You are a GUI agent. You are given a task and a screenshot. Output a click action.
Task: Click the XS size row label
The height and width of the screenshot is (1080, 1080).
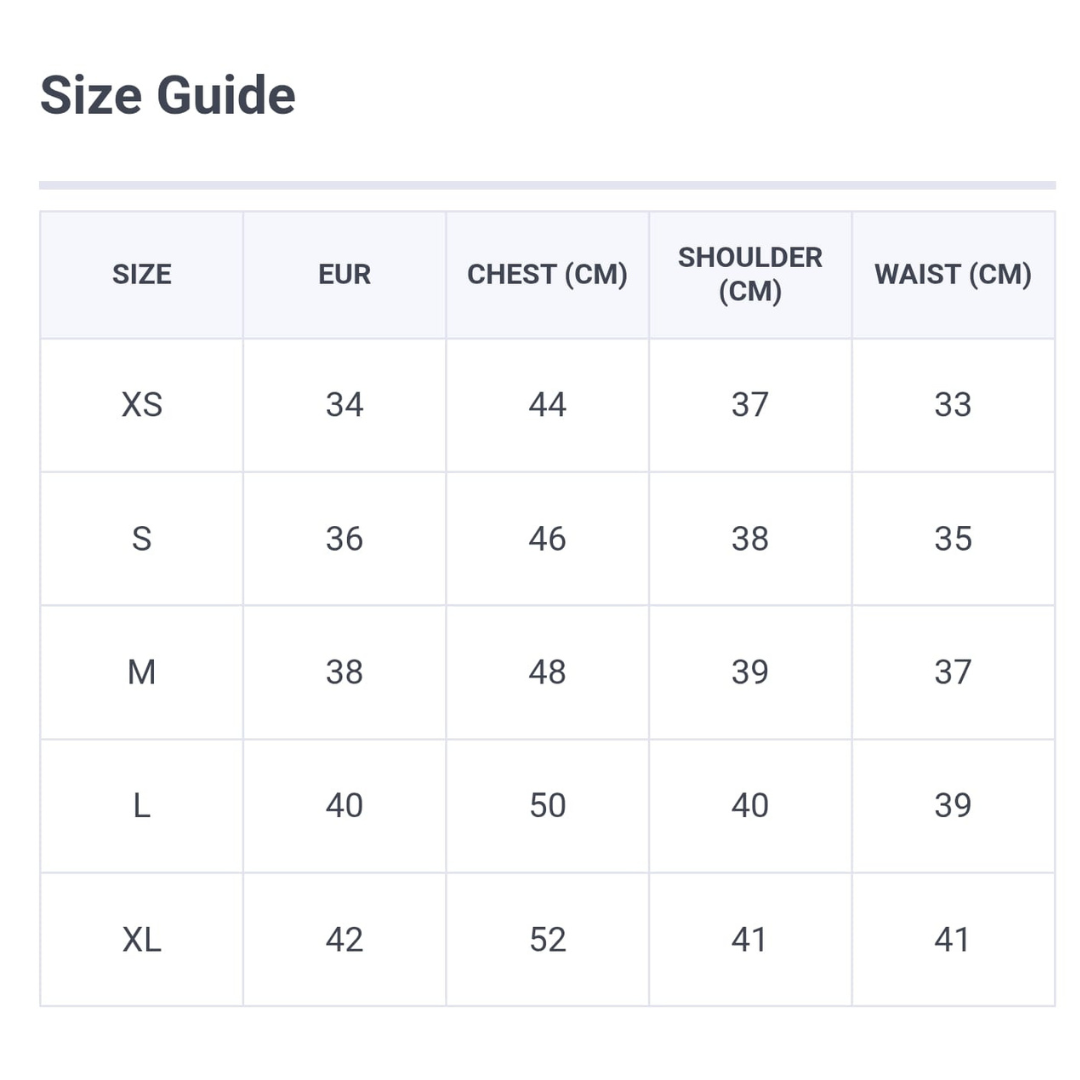[x=141, y=405]
